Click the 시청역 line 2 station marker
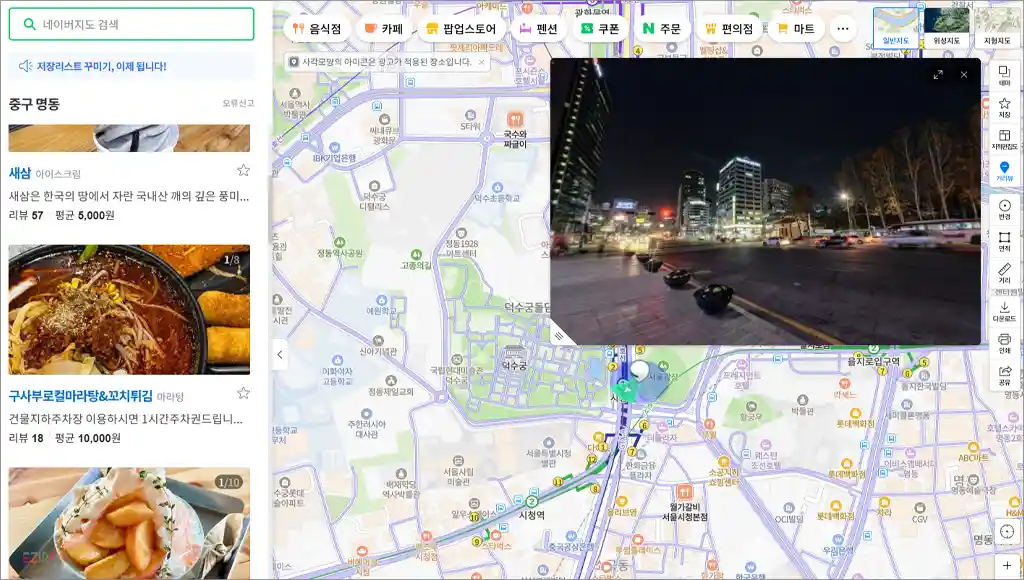 pyautogui.click(x=532, y=502)
